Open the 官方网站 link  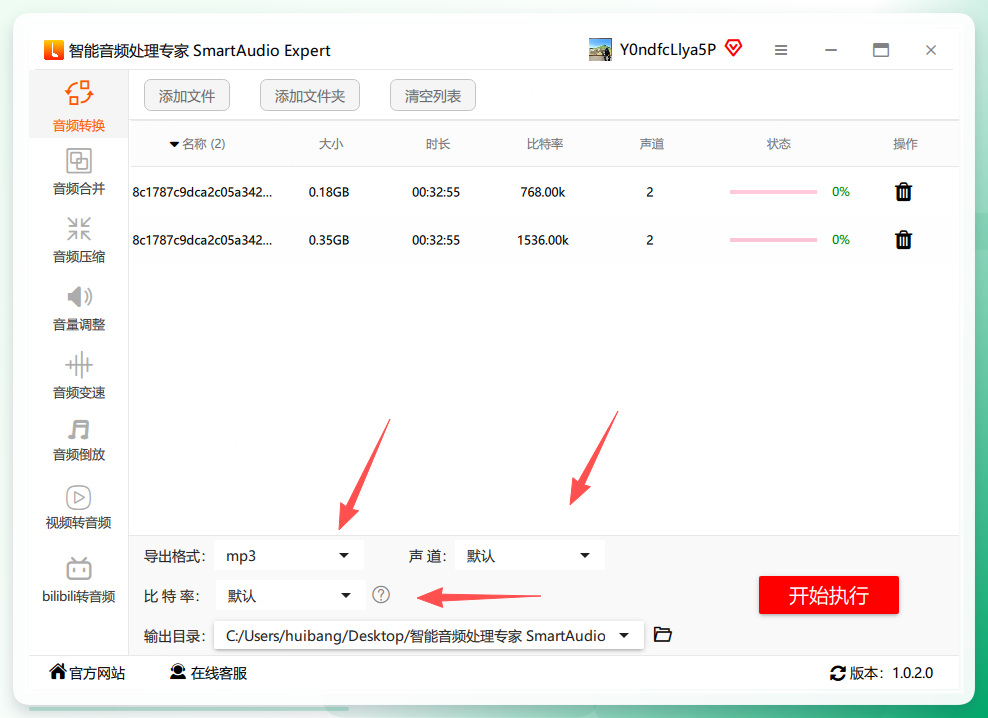click(x=96, y=673)
